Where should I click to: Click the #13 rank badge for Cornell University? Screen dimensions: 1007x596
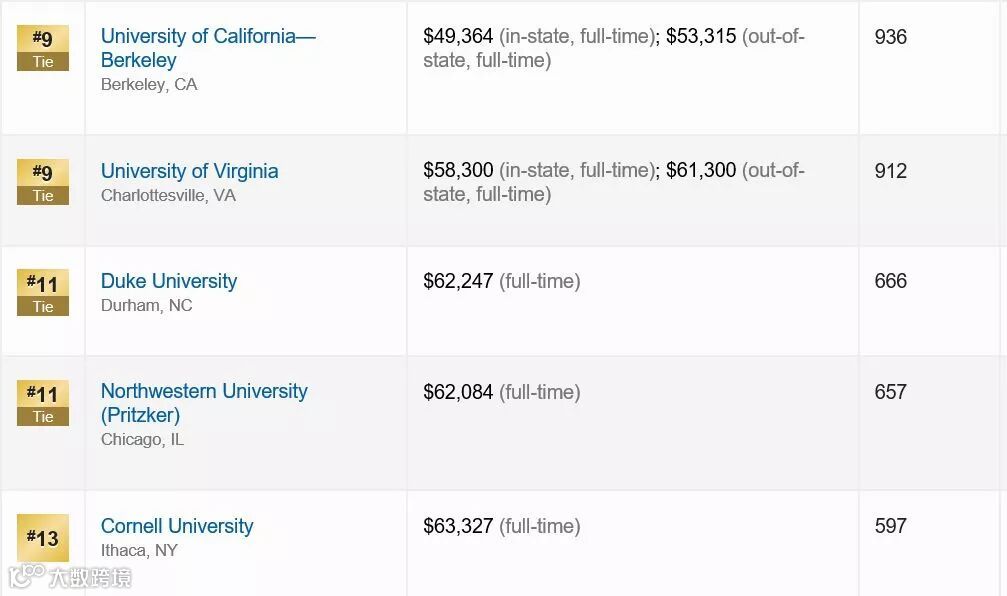click(x=43, y=538)
